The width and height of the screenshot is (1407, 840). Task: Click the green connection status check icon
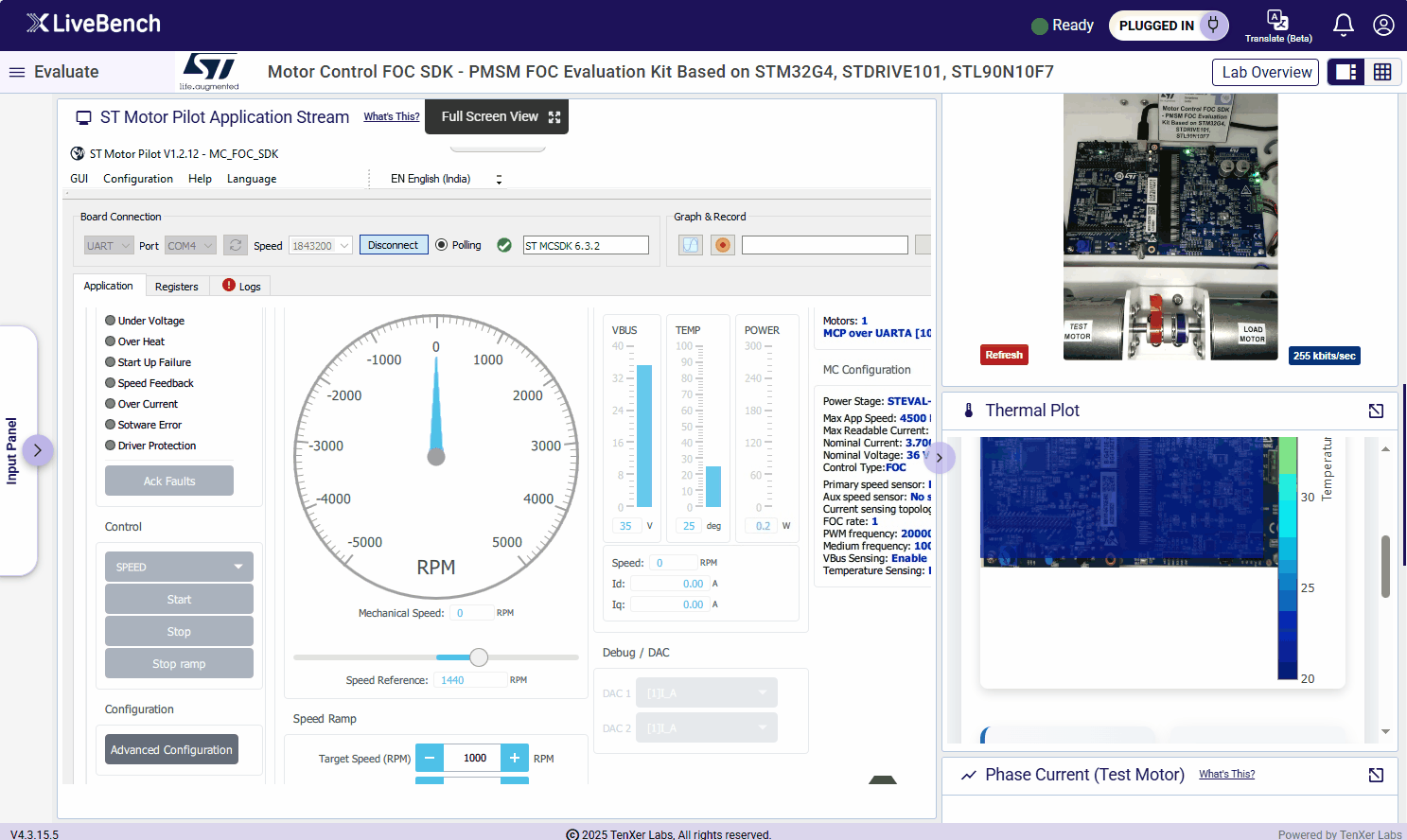504,245
